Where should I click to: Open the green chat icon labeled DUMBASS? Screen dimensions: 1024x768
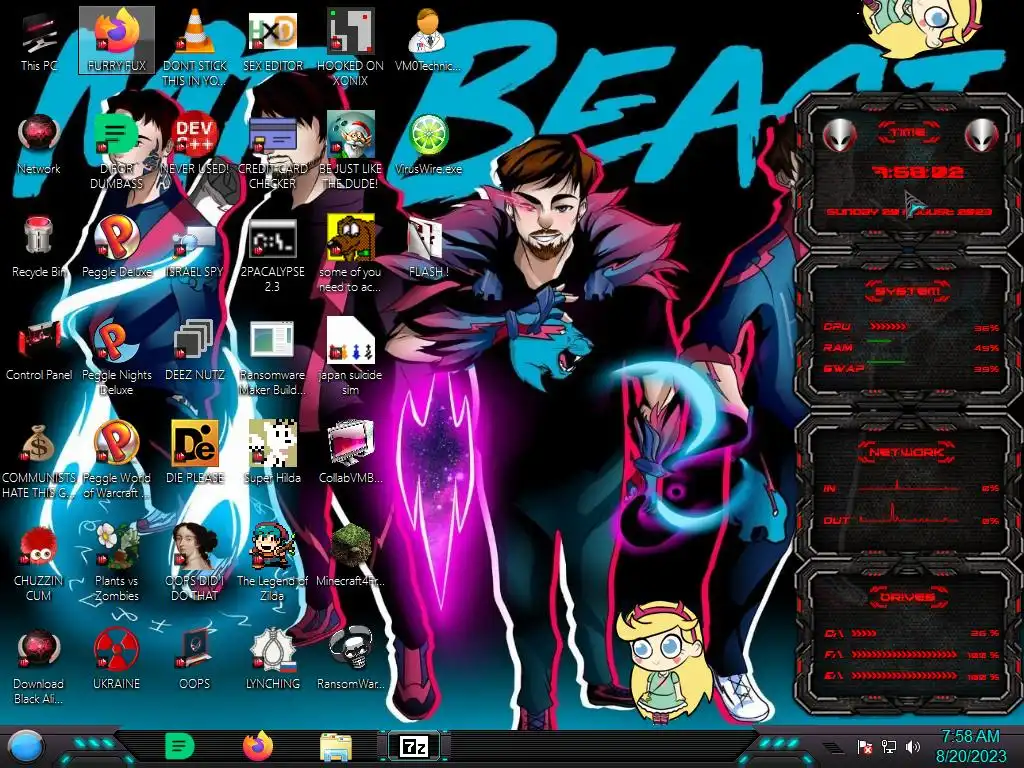(117, 152)
